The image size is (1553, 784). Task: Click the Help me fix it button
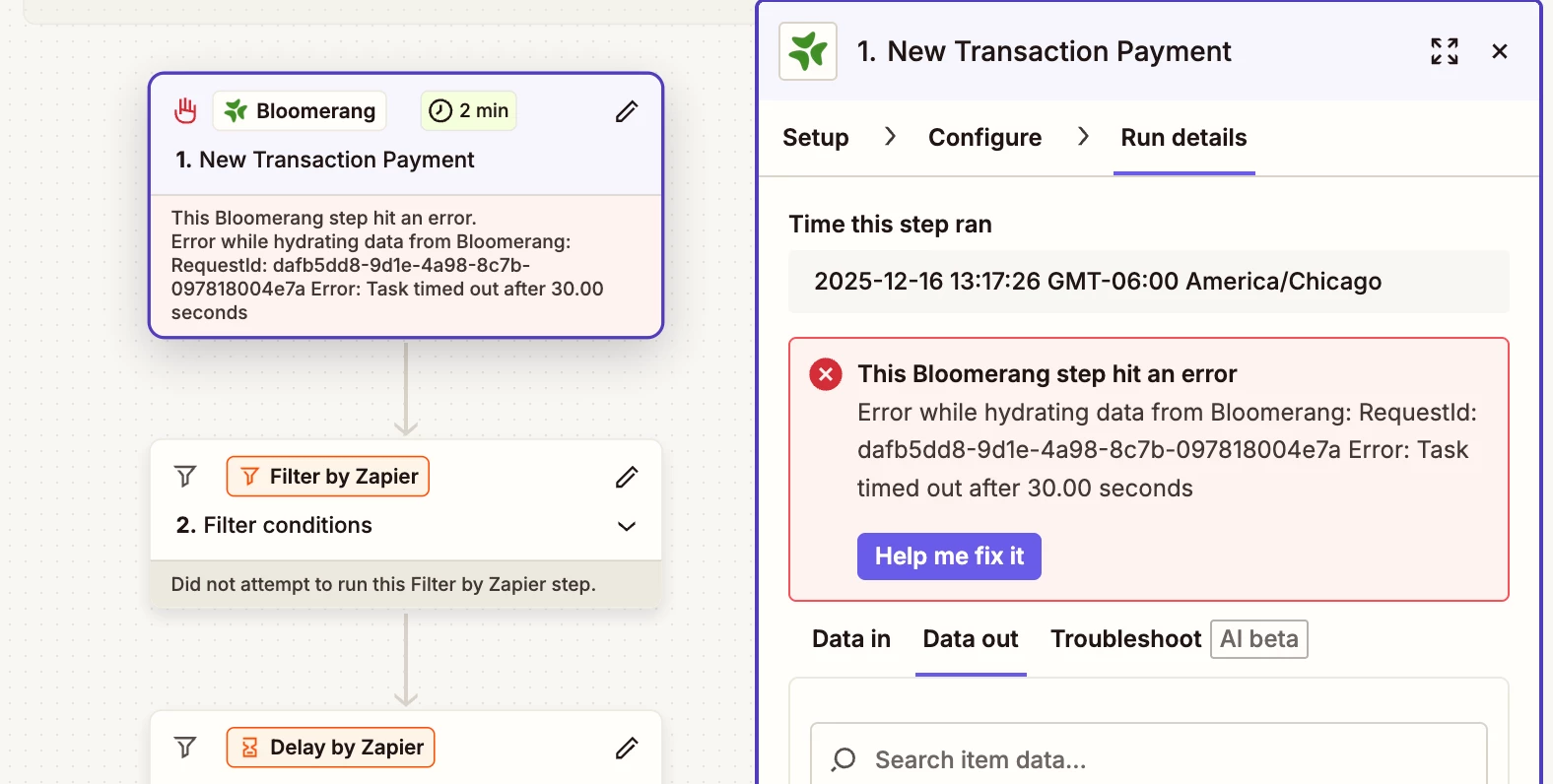(949, 556)
